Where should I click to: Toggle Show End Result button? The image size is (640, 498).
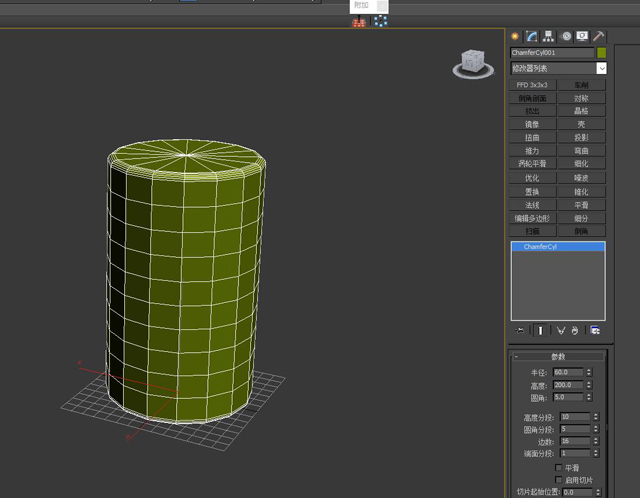point(540,329)
